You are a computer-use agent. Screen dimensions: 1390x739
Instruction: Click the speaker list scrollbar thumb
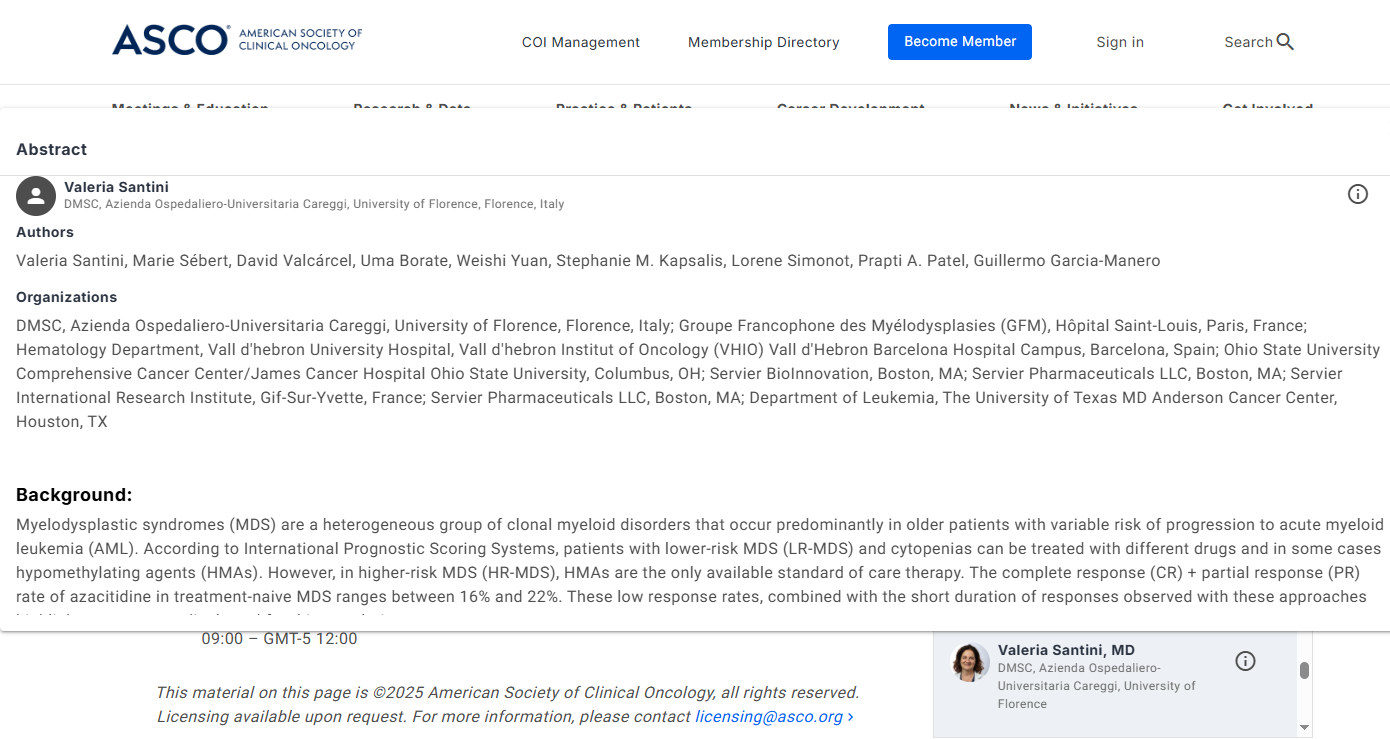1304,670
